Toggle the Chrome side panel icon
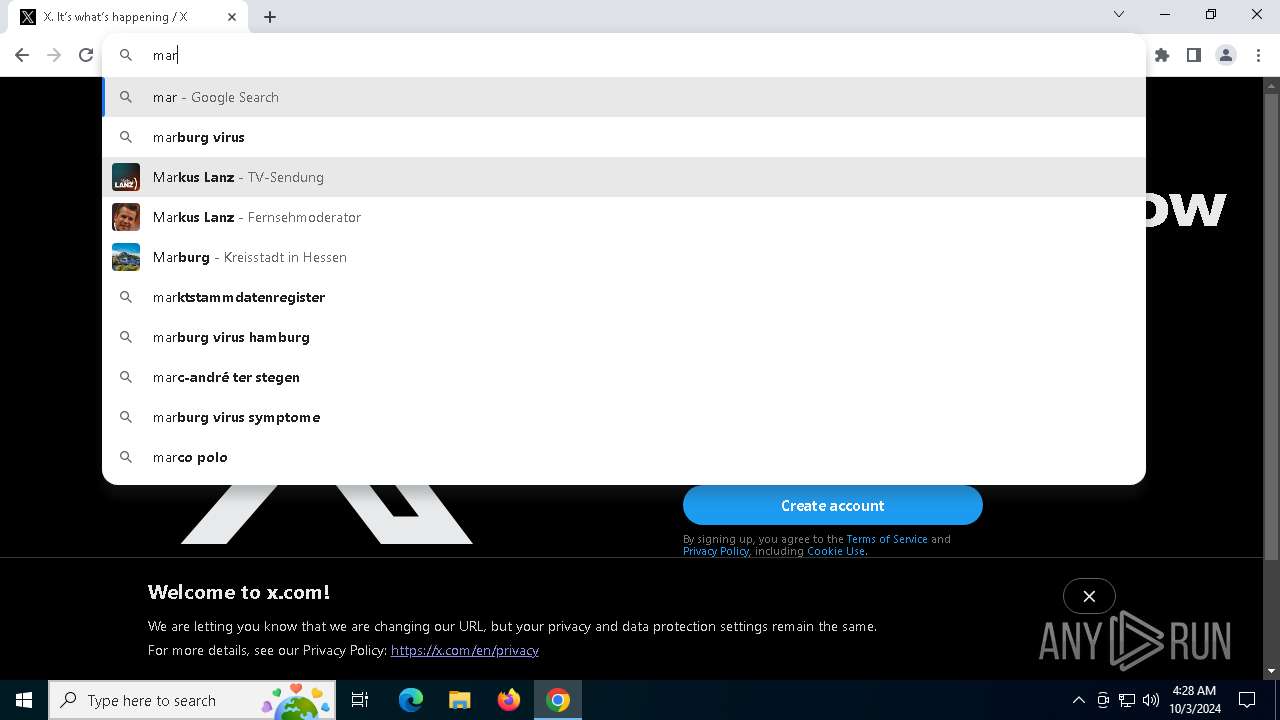Image resolution: width=1280 pixels, height=720 pixels. point(1194,55)
